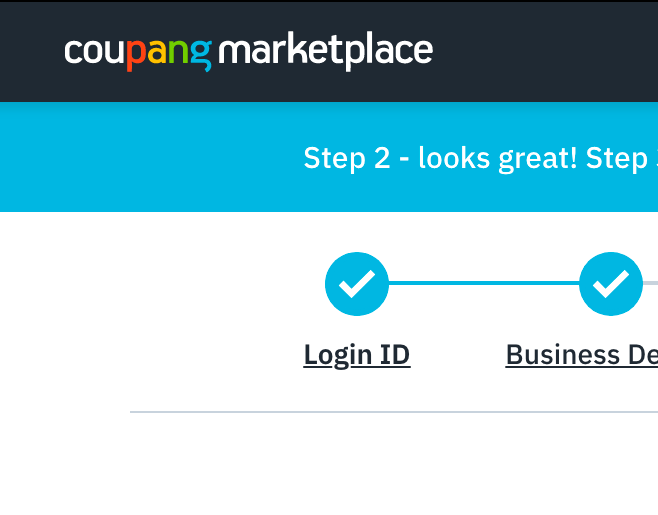
Task: Click the red letter "p" in coupang logo
Action: [x=136, y=55]
